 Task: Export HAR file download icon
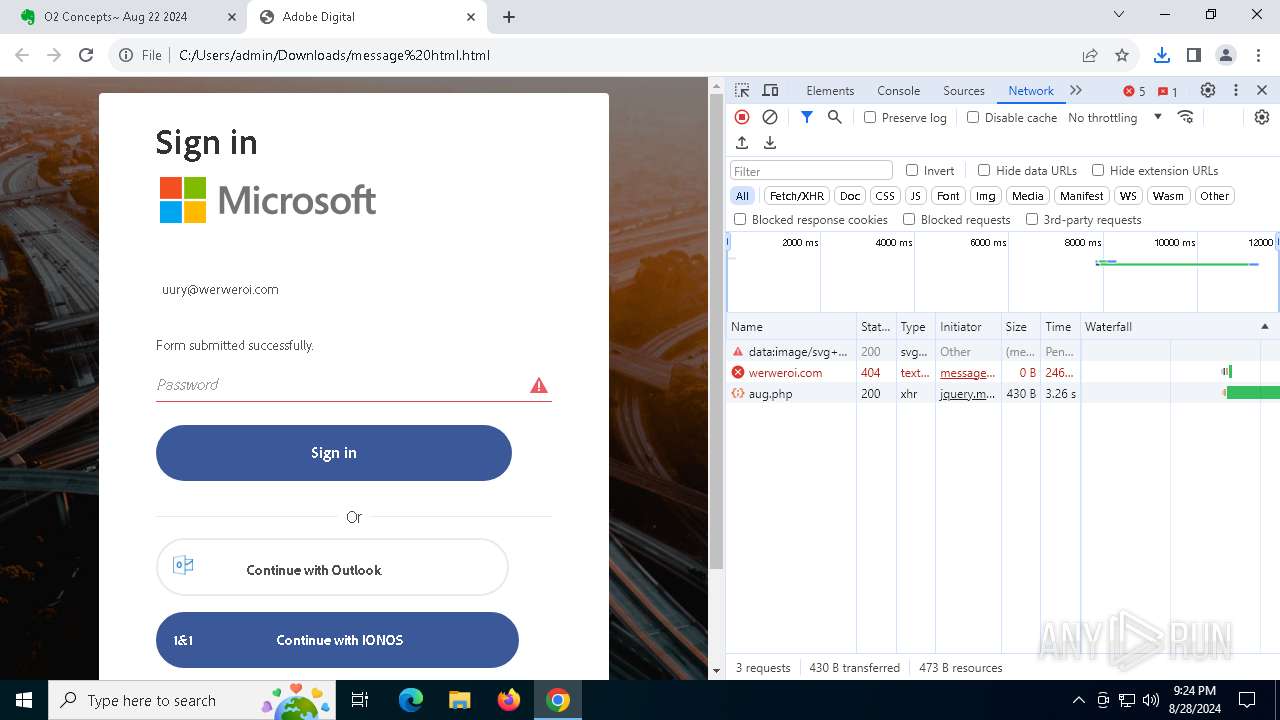point(770,143)
